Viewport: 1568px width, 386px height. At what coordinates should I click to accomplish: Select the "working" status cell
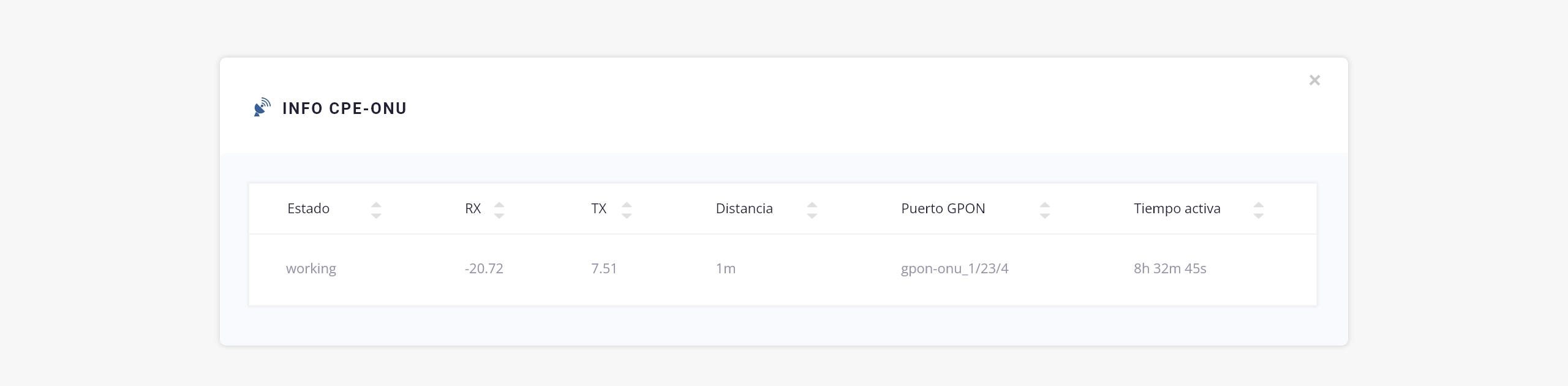click(x=311, y=269)
